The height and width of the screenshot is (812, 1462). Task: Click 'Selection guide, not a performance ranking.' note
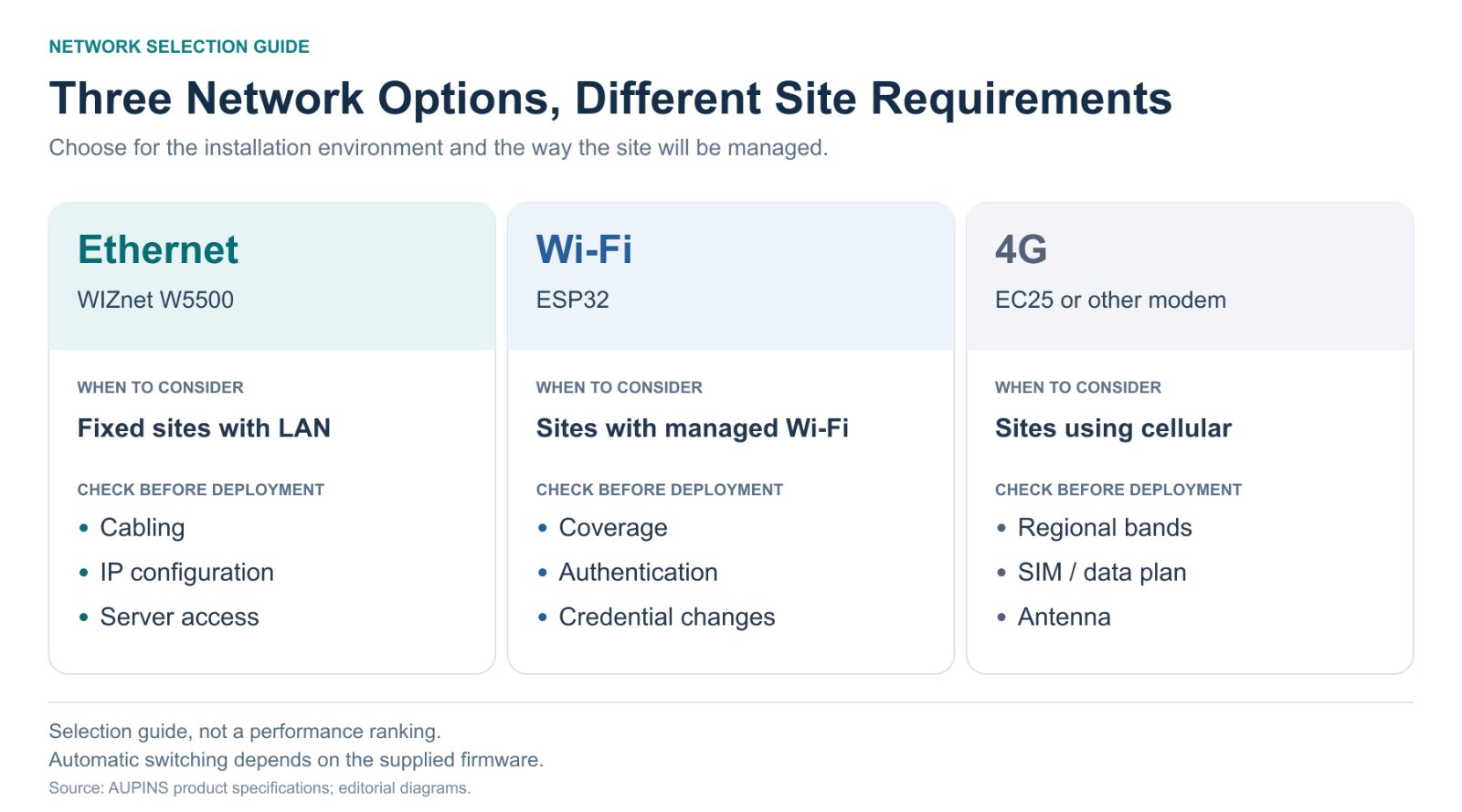[245, 732]
